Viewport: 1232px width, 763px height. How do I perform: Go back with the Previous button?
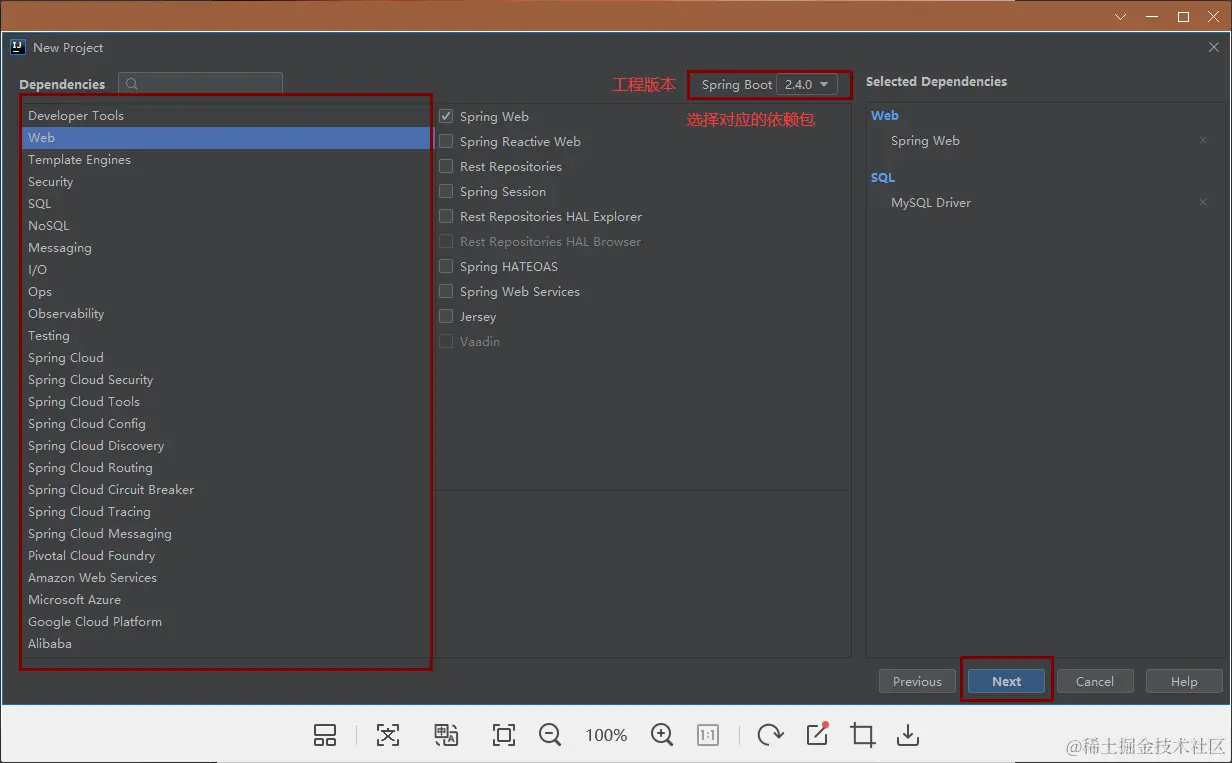point(917,681)
